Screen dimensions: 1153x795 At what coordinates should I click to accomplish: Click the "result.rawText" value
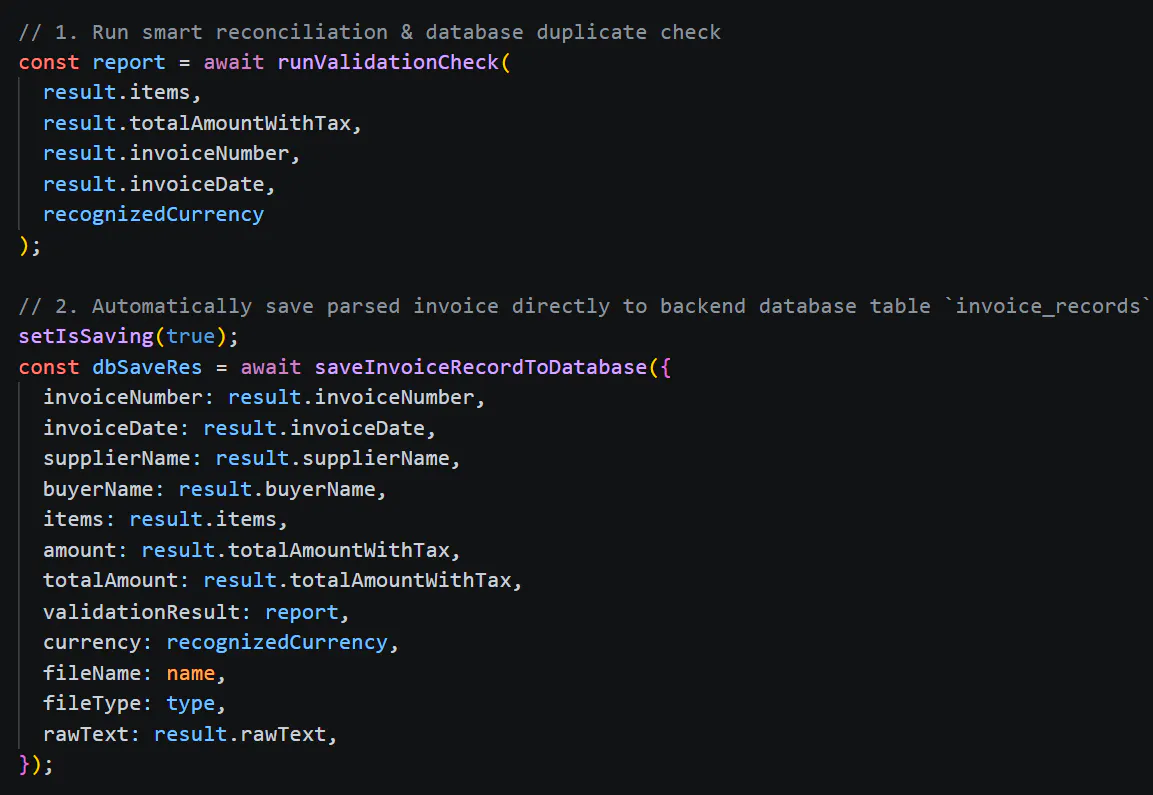pos(240,734)
